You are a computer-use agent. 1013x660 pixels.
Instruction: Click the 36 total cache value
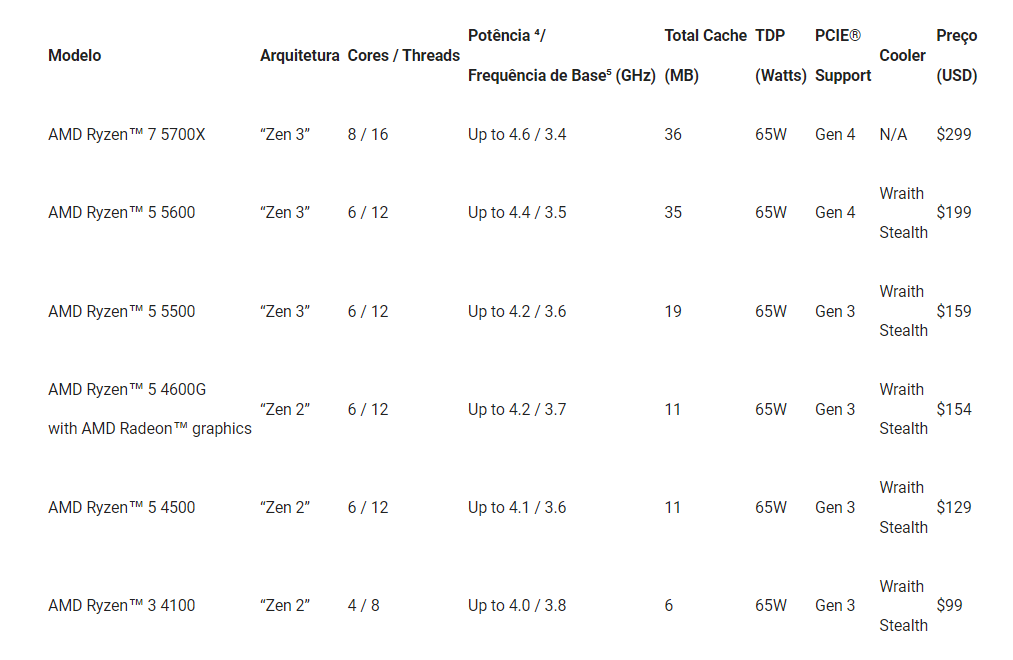[x=673, y=134]
